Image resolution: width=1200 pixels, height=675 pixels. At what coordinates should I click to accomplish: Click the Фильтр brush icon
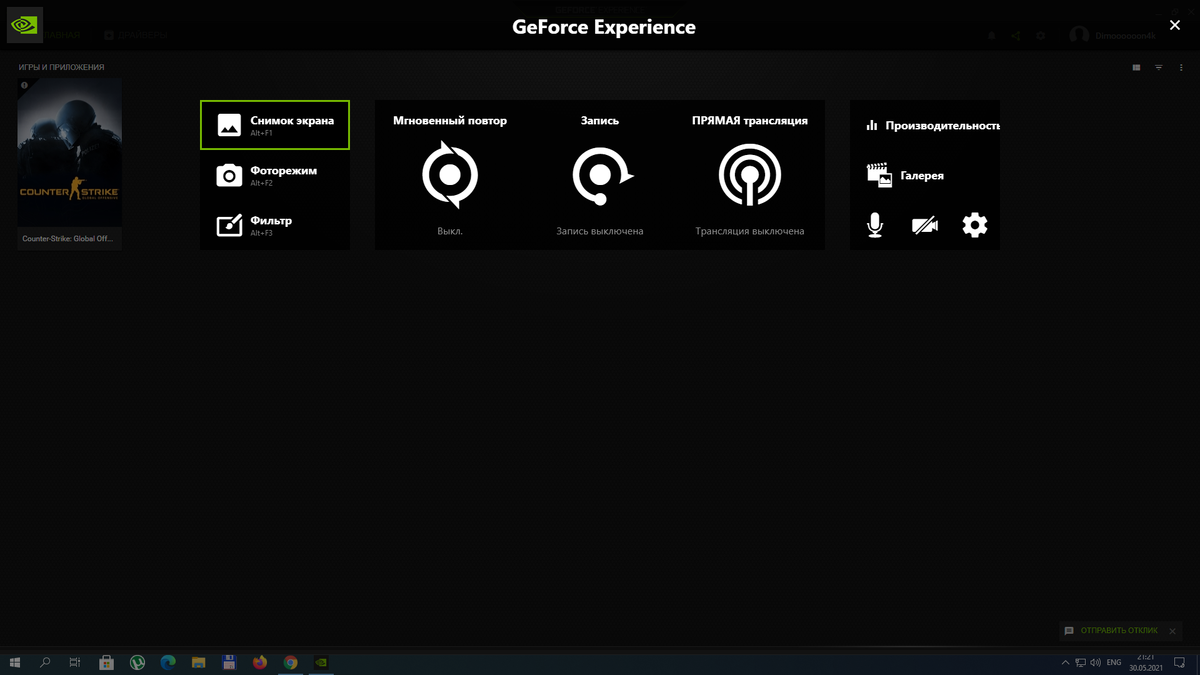point(229,225)
